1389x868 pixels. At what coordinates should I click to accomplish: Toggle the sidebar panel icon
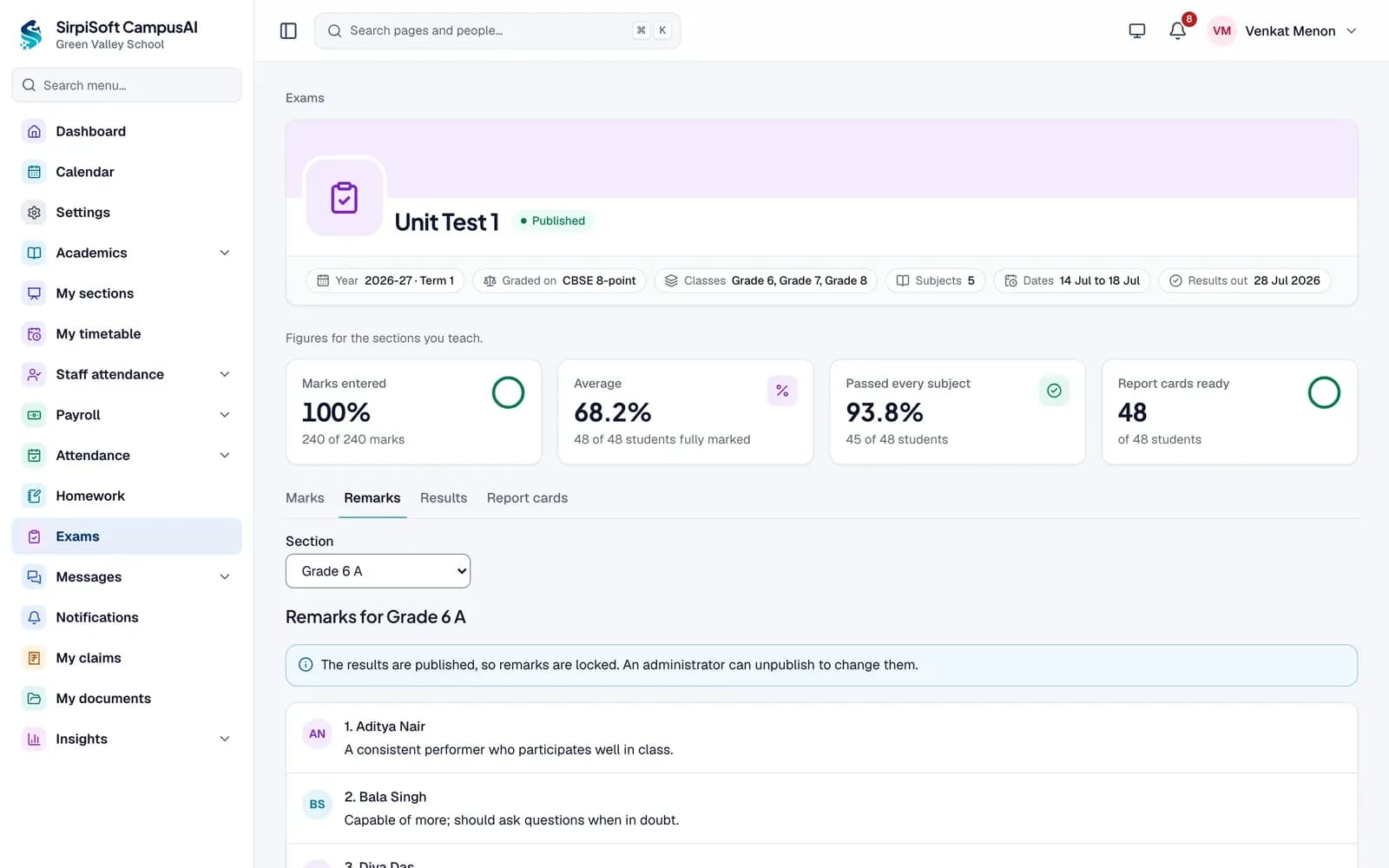288,31
